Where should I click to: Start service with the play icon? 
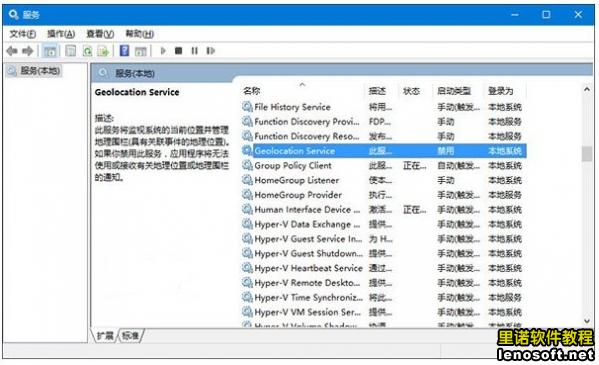tap(163, 50)
